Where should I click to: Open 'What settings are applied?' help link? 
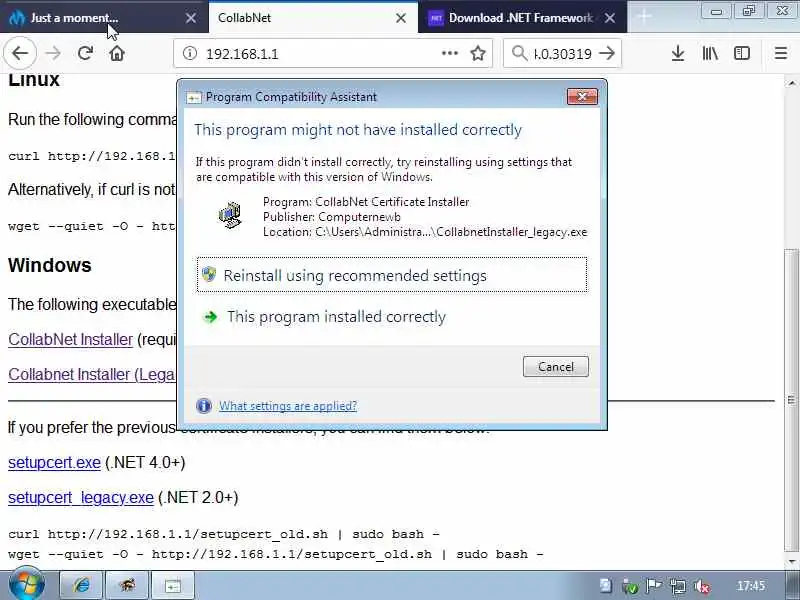pyautogui.click(x=288, y=406)
